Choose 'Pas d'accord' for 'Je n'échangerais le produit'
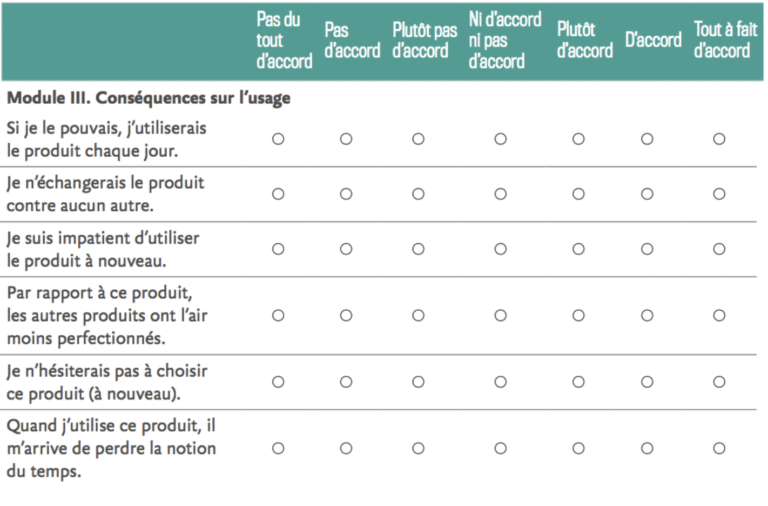Viewport: 768px width, 506px height. [x=346, y=194]
